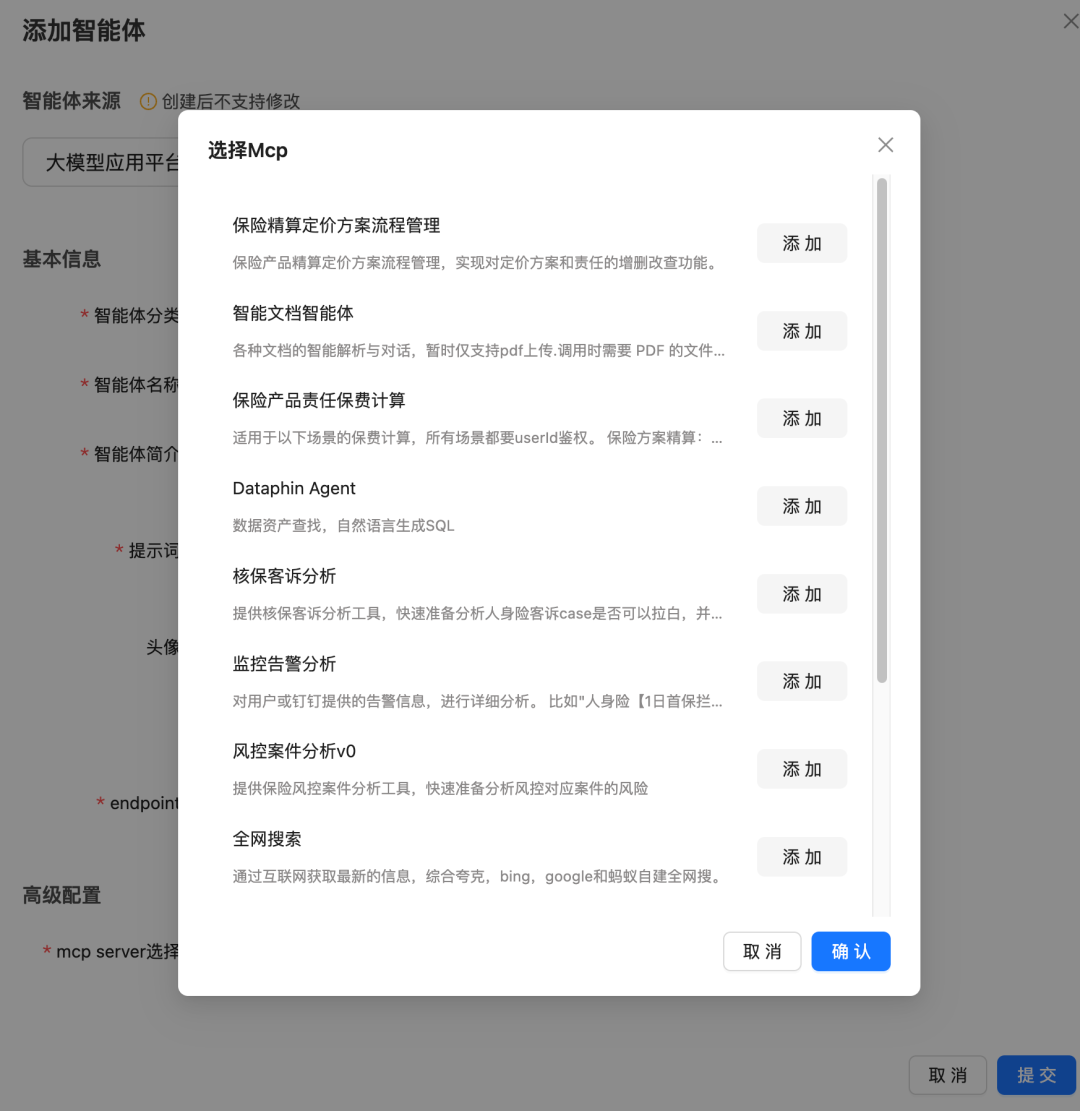Submit the form via 提交 button
Image resolution: width=1080 pixels, height=1111 pixels.
tap(1037, 1075)
